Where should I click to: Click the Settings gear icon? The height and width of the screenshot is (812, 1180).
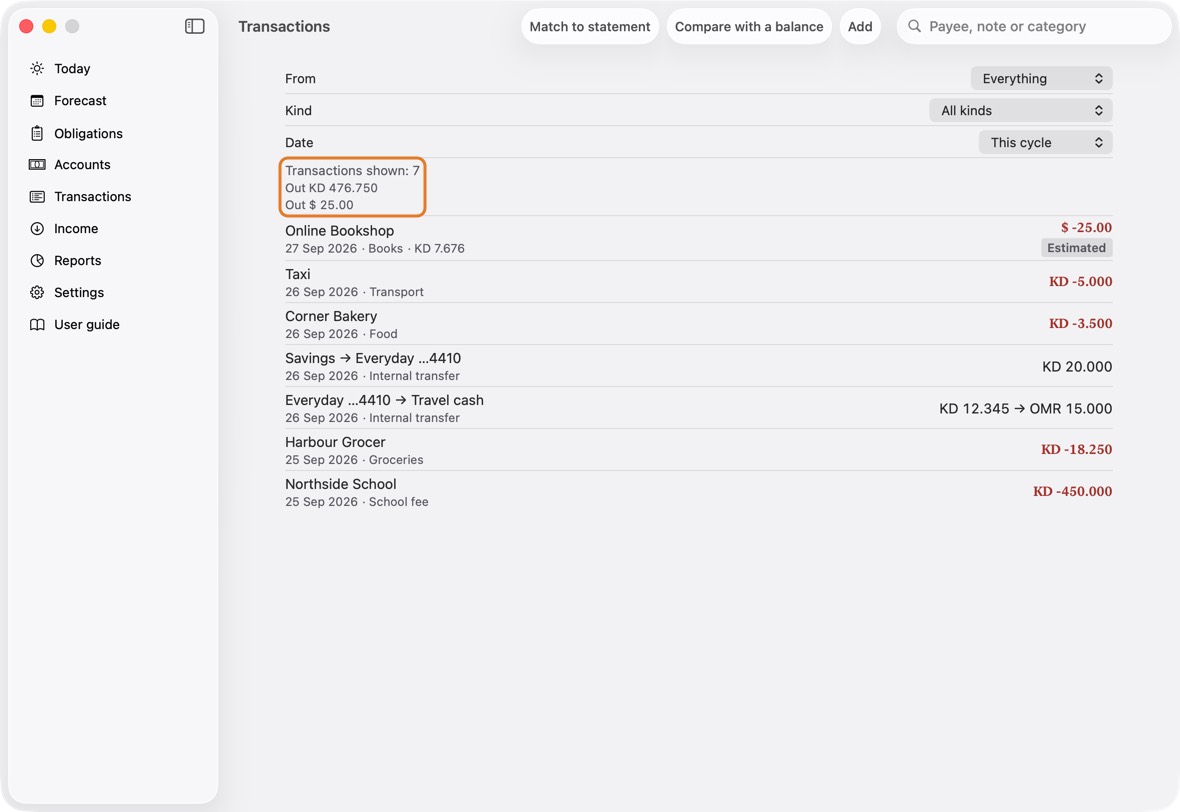tap(37, 293)
